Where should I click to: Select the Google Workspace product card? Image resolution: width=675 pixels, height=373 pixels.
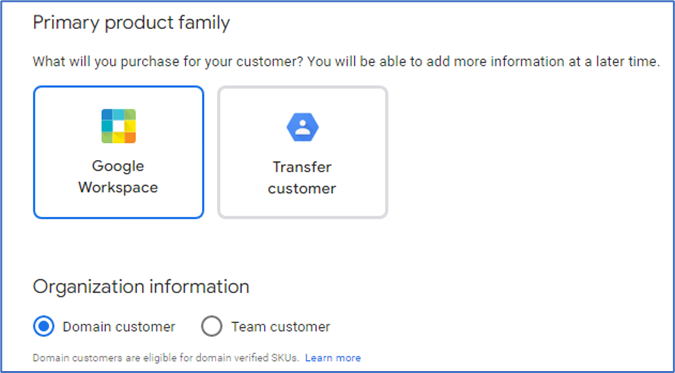[x=118, y=152]
